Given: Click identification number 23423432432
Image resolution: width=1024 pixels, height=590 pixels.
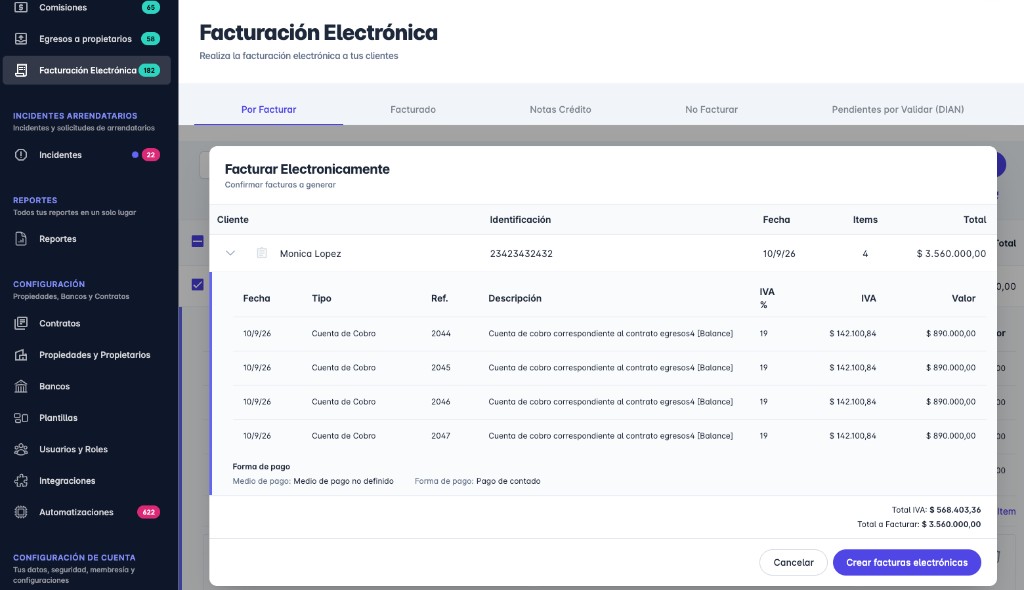Looking at the screenshot, I should (521, 254).
